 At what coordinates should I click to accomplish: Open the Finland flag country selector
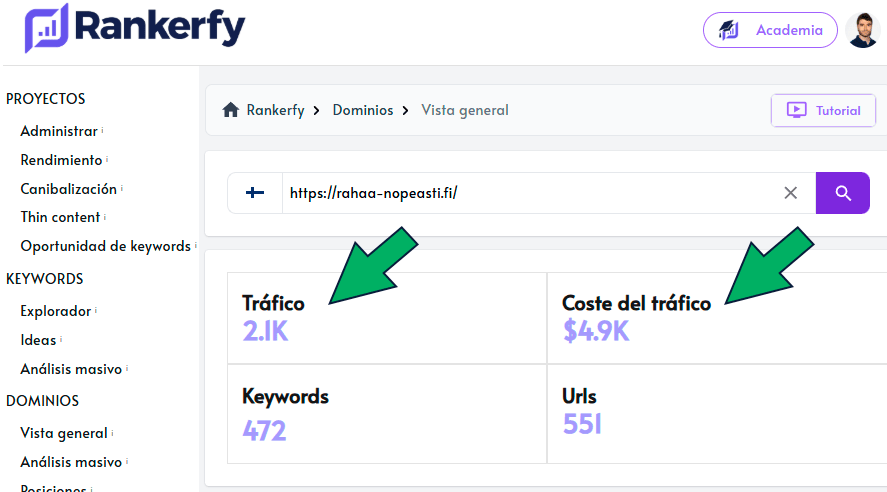[255, 193]
